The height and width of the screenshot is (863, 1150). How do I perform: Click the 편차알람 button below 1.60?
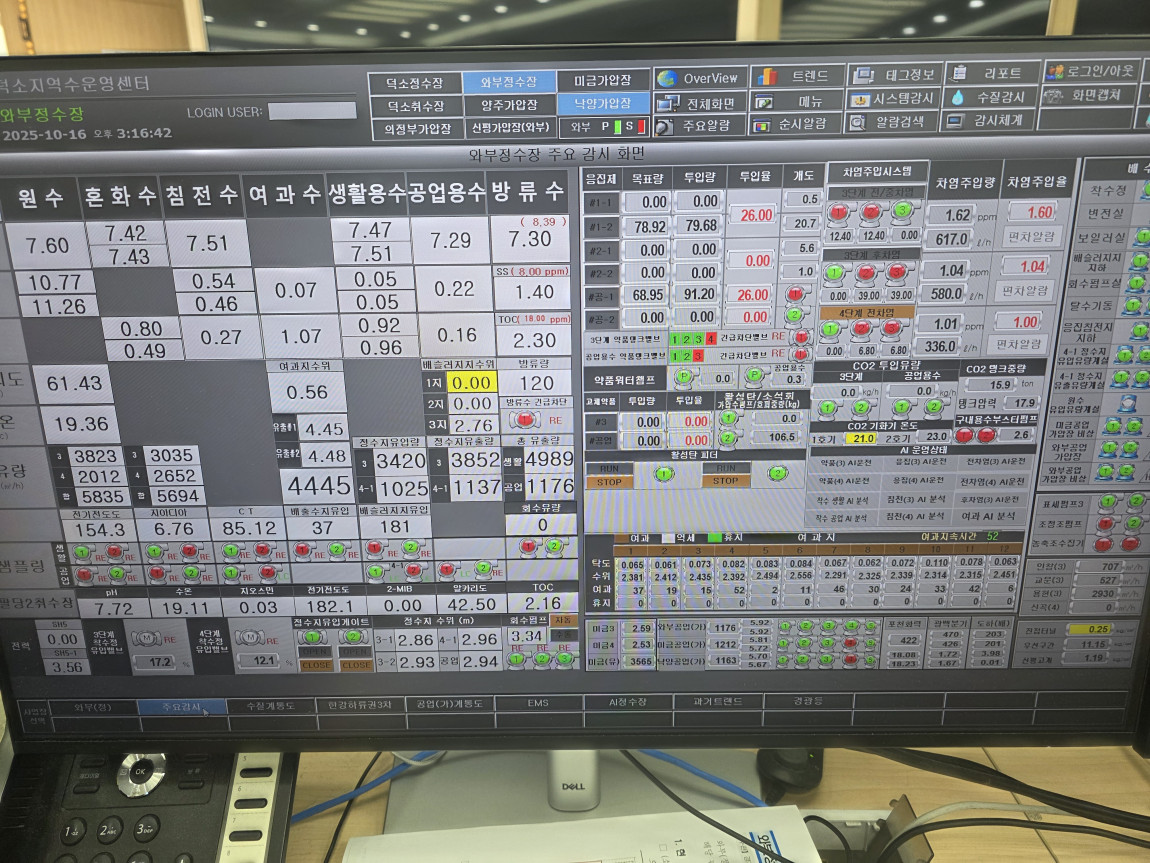coord(1031,237)
